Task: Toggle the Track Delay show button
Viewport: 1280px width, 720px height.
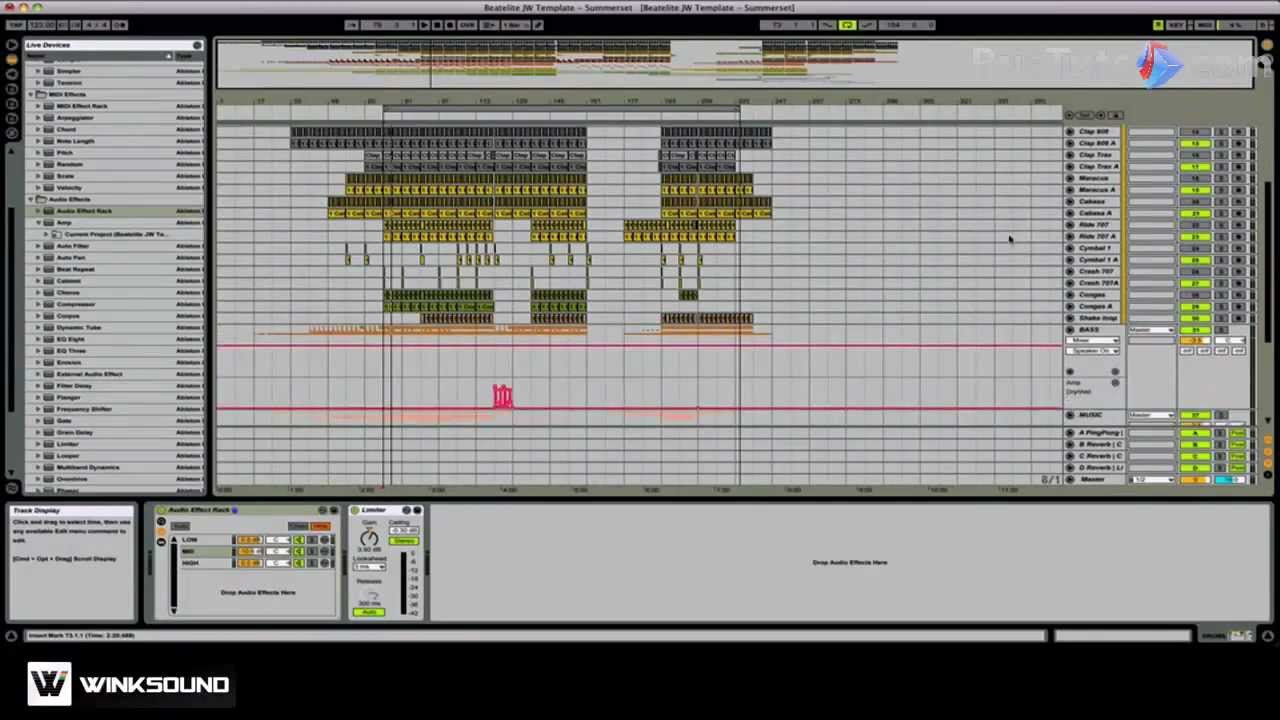Action: 1267,474
